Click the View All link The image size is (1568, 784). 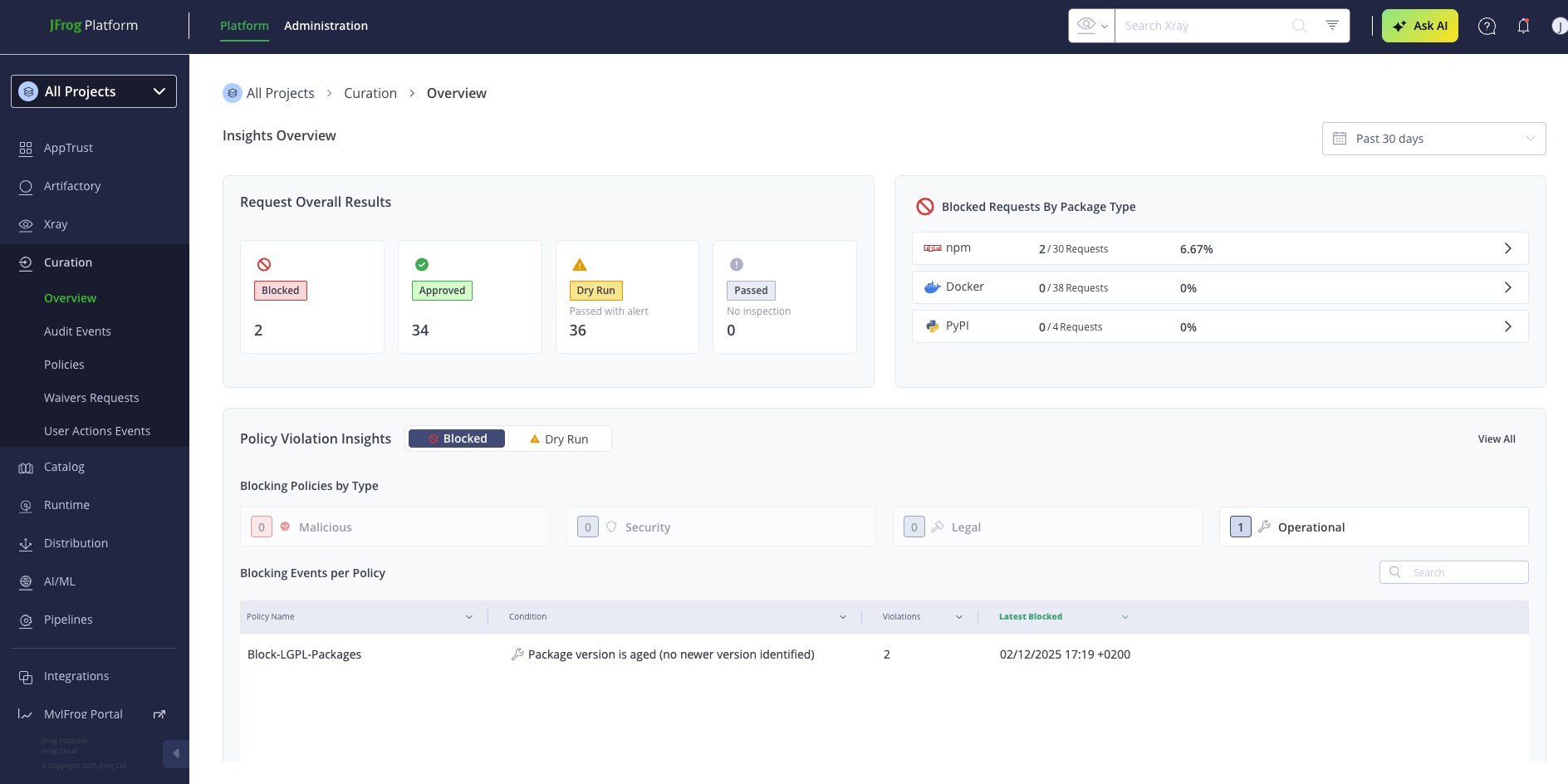pos(1496,439)
